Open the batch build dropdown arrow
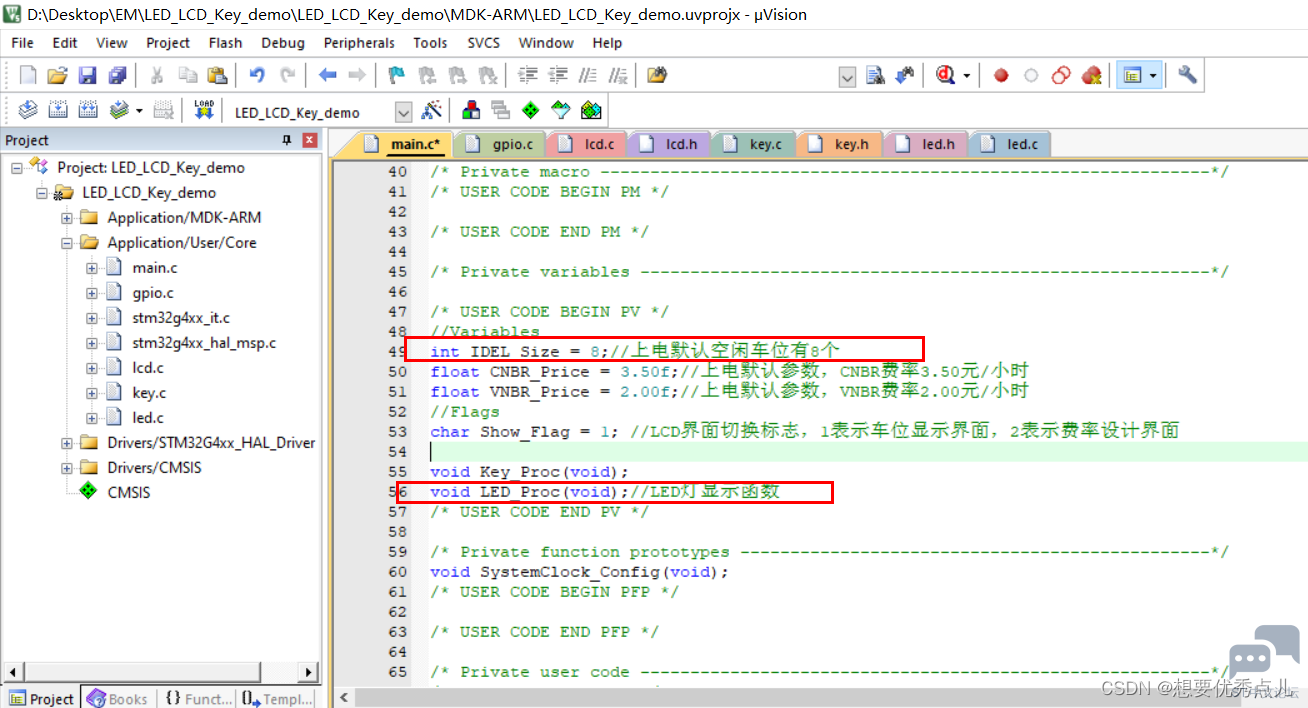The width and height of the screenshot is (1308, 708). click(x=139, y=110)
